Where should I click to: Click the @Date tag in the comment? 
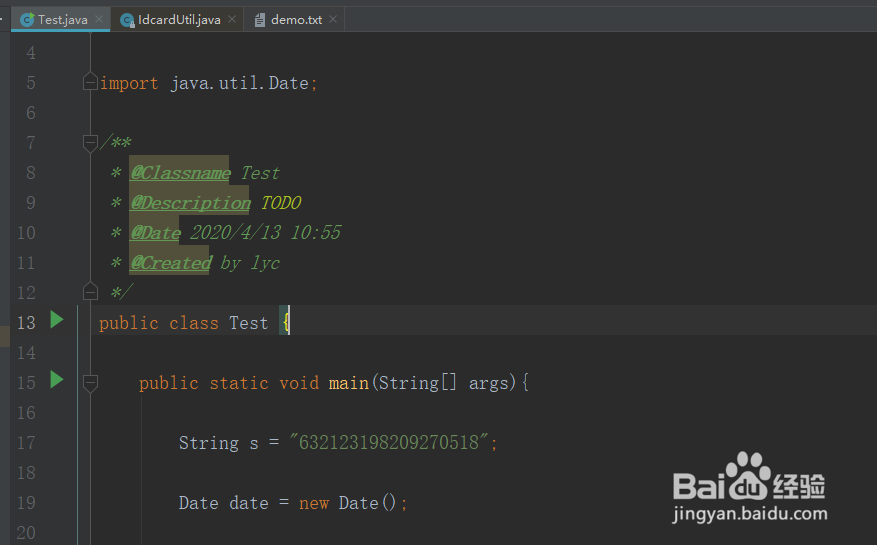155,233
